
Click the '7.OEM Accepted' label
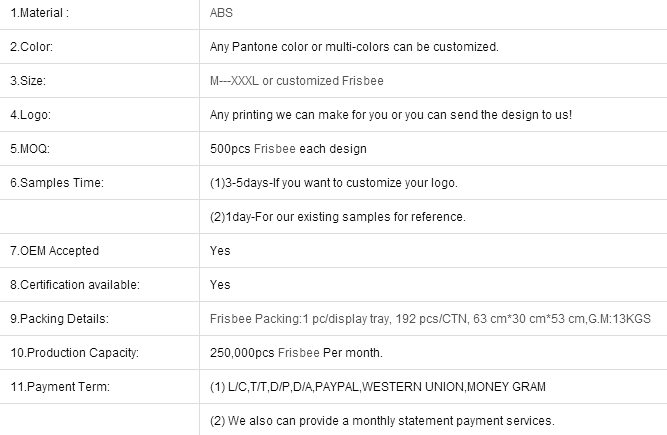tap(54, 251)
